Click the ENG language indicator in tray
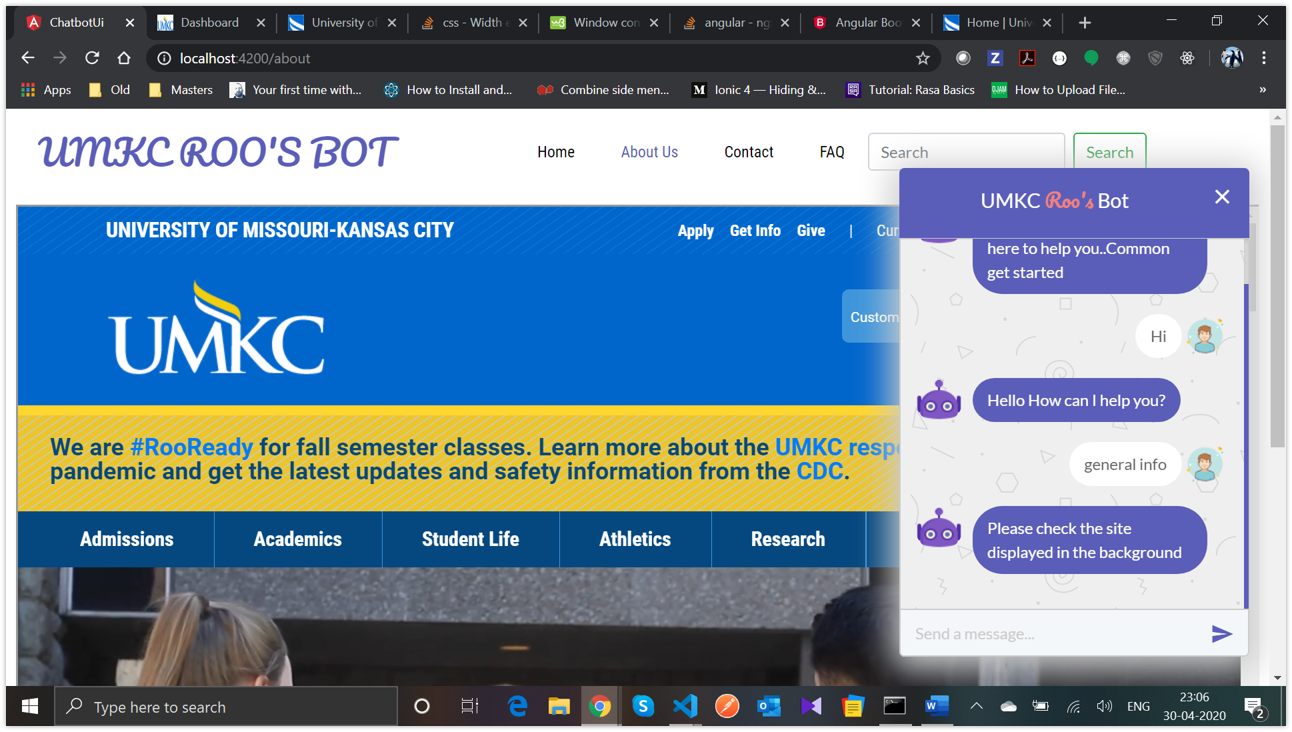The width and height of the screenshot is (1292, 732). click(1138, 707)
